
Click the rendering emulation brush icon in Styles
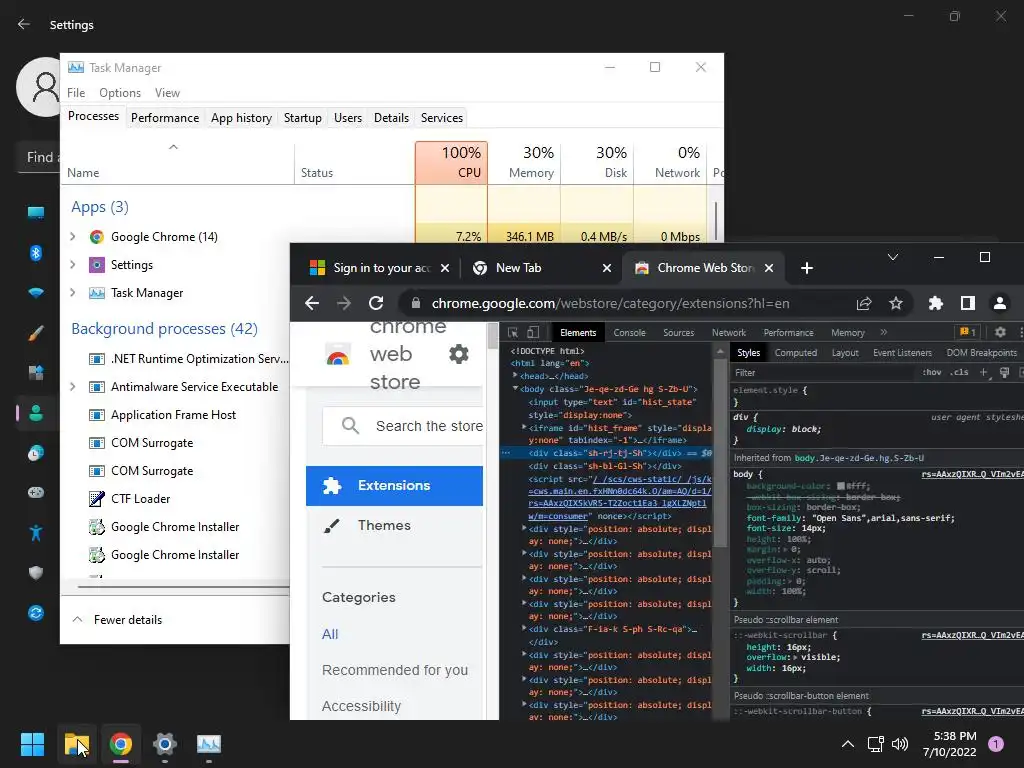[1004, 372]
